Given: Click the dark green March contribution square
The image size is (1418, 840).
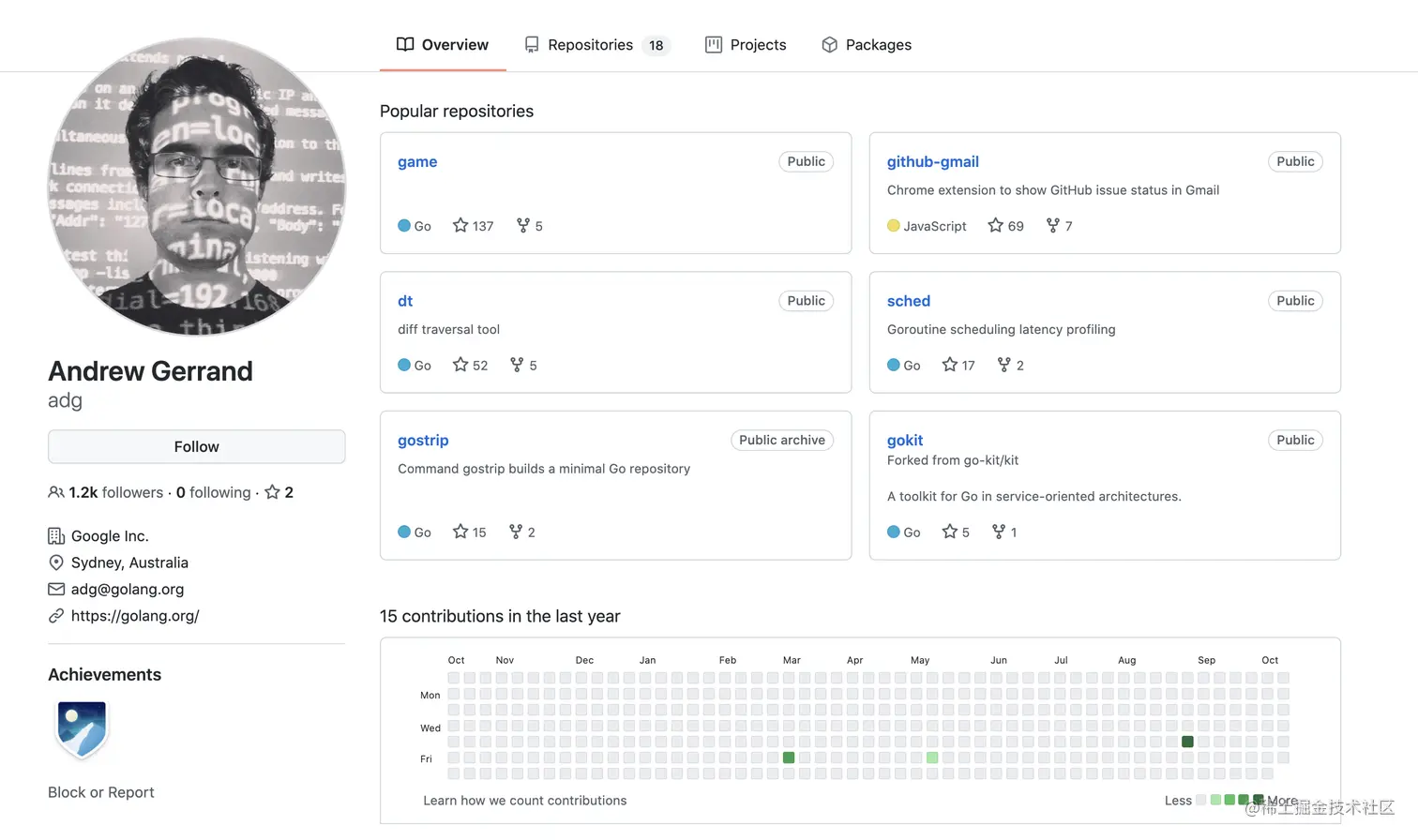Looking at the screenshot, I should pyautogui.click(x=789, y=757).
